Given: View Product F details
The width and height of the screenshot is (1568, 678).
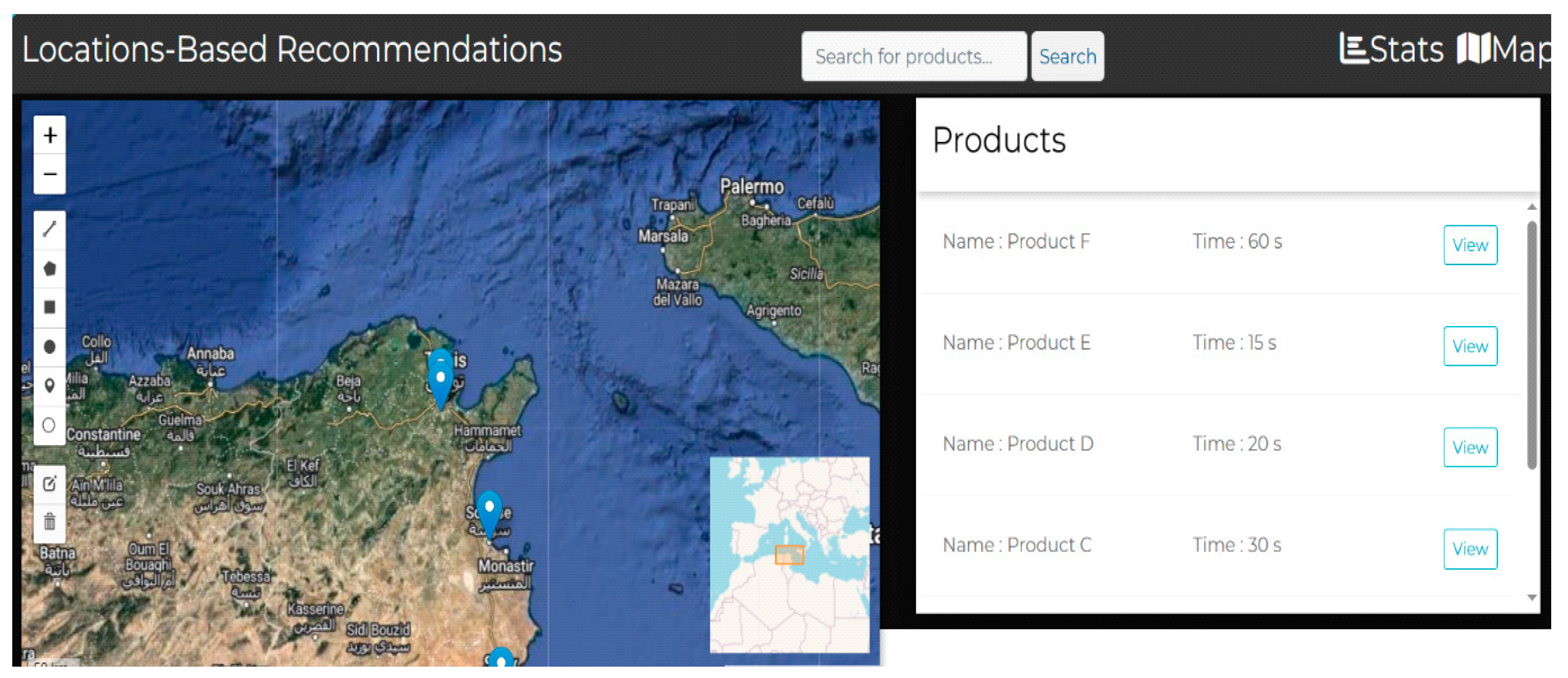Looking at the screenshot, I should (1469, 245).
